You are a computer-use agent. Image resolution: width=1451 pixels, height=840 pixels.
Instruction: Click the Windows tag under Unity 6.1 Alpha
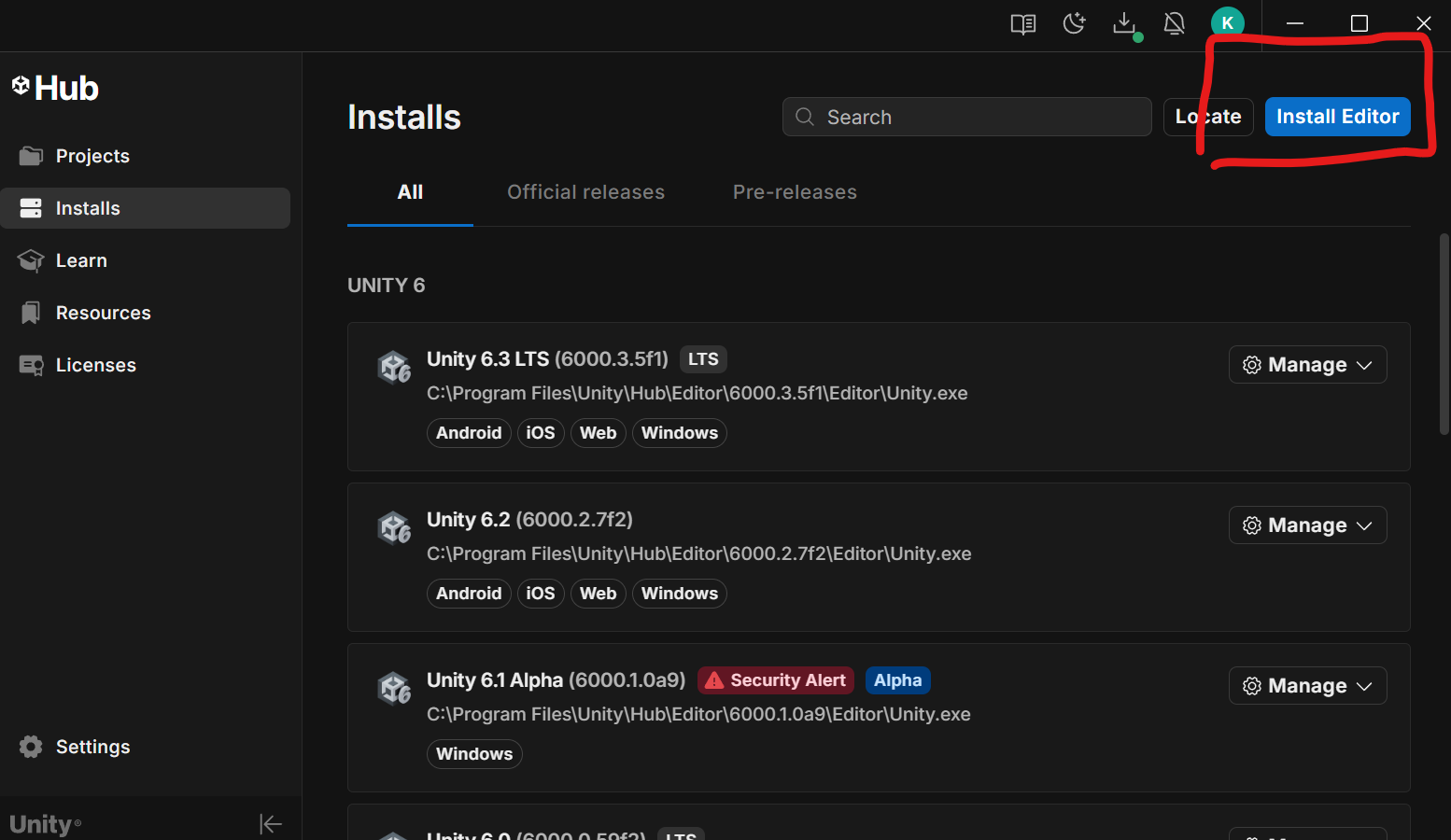(x=474, y=754)
